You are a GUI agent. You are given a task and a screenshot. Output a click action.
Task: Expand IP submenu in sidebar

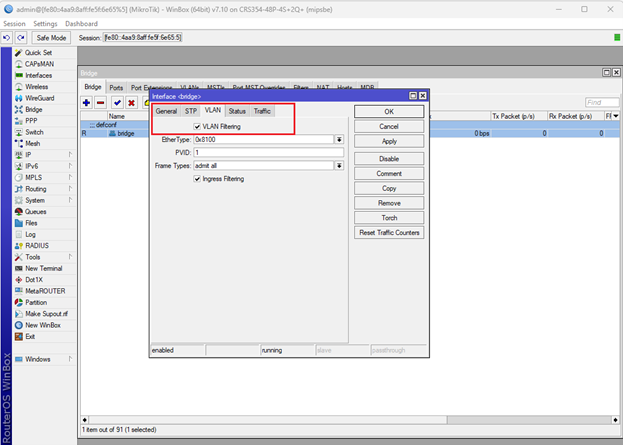coord(70,155)
